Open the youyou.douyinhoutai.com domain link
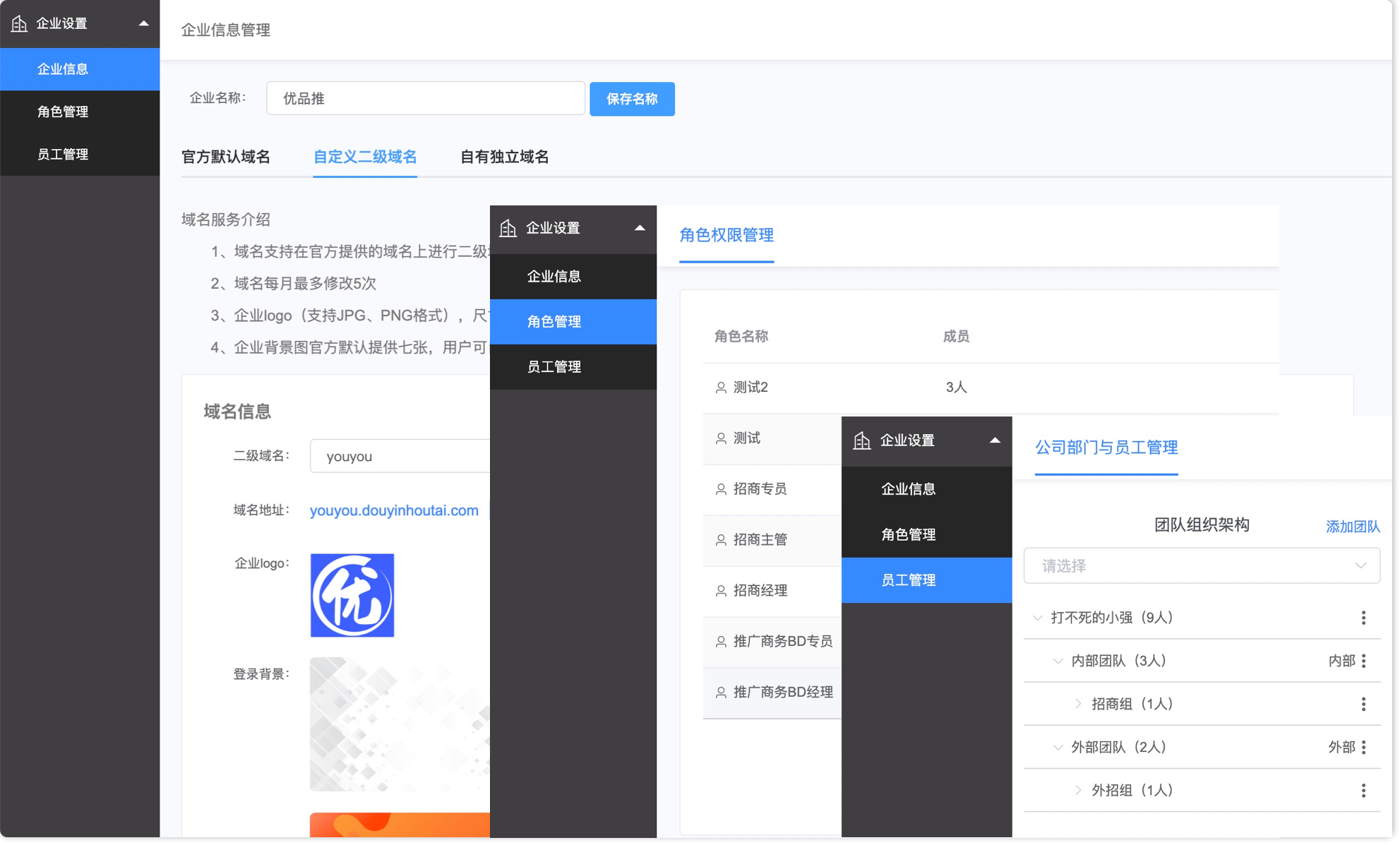Image resolution: width=1400 pixels, height=845 pixels. coord(394,510)
